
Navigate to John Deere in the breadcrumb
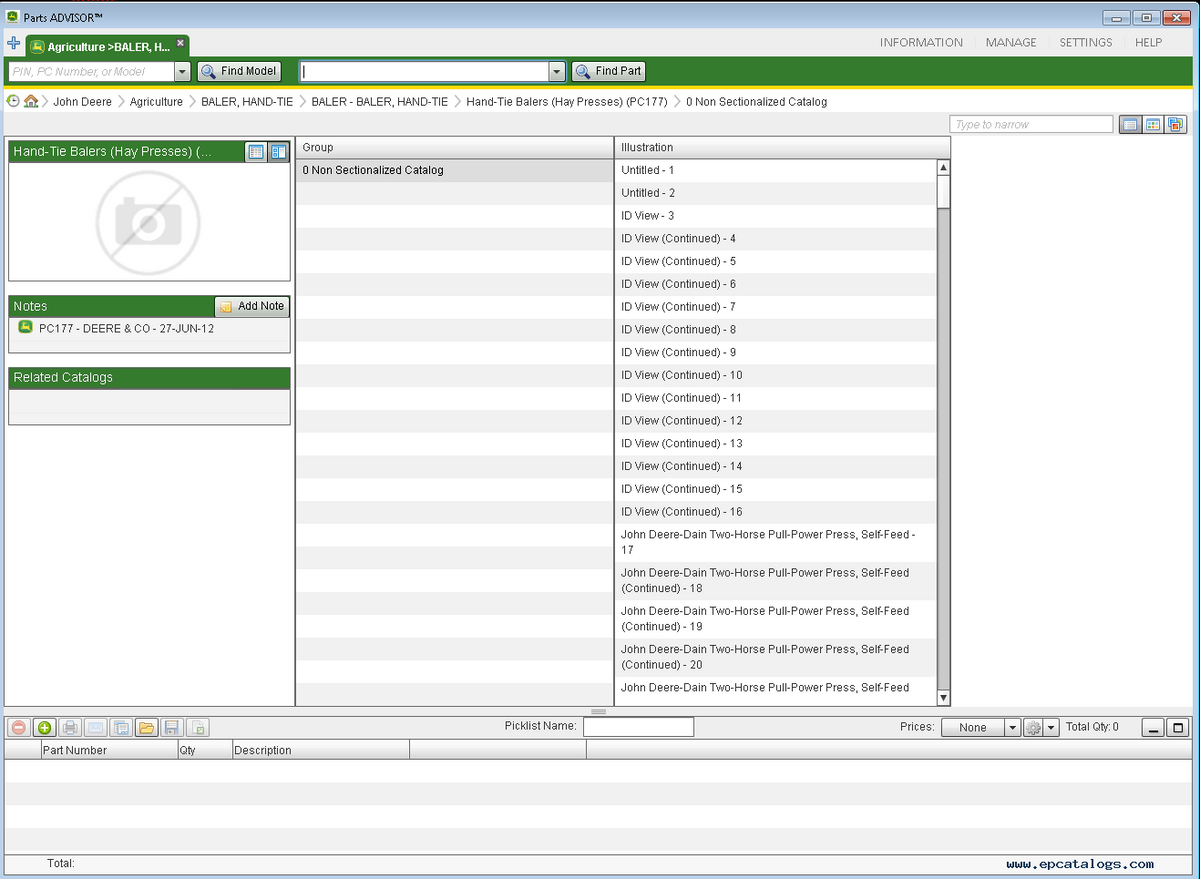click(83, 102)
